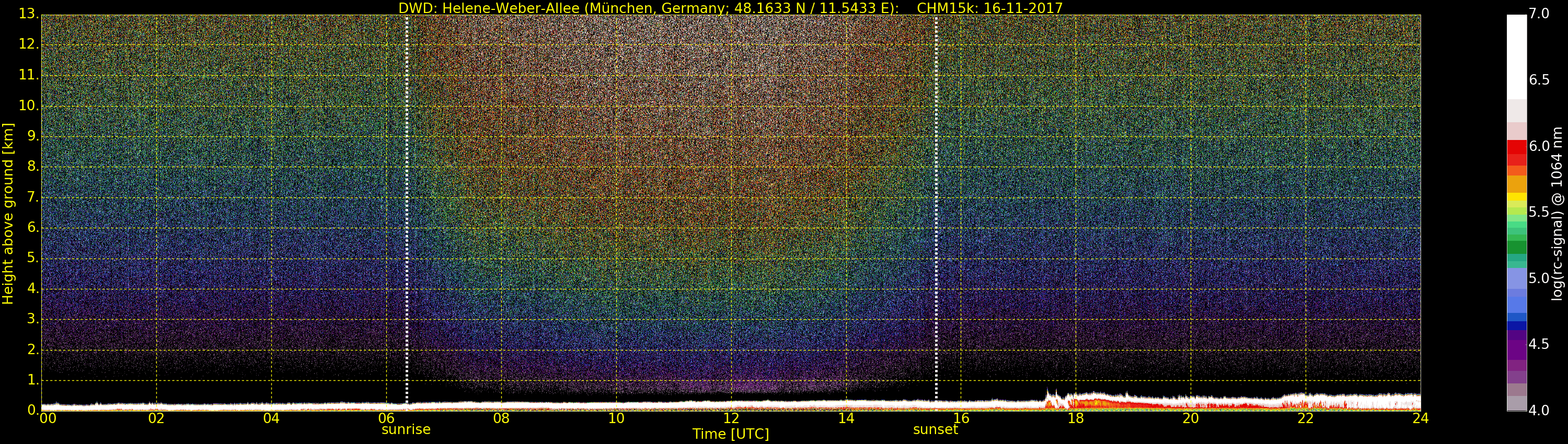Viewport: 1568px width, 444px height.
Task: Click the '08' time tick label
Action: (501, 418)
